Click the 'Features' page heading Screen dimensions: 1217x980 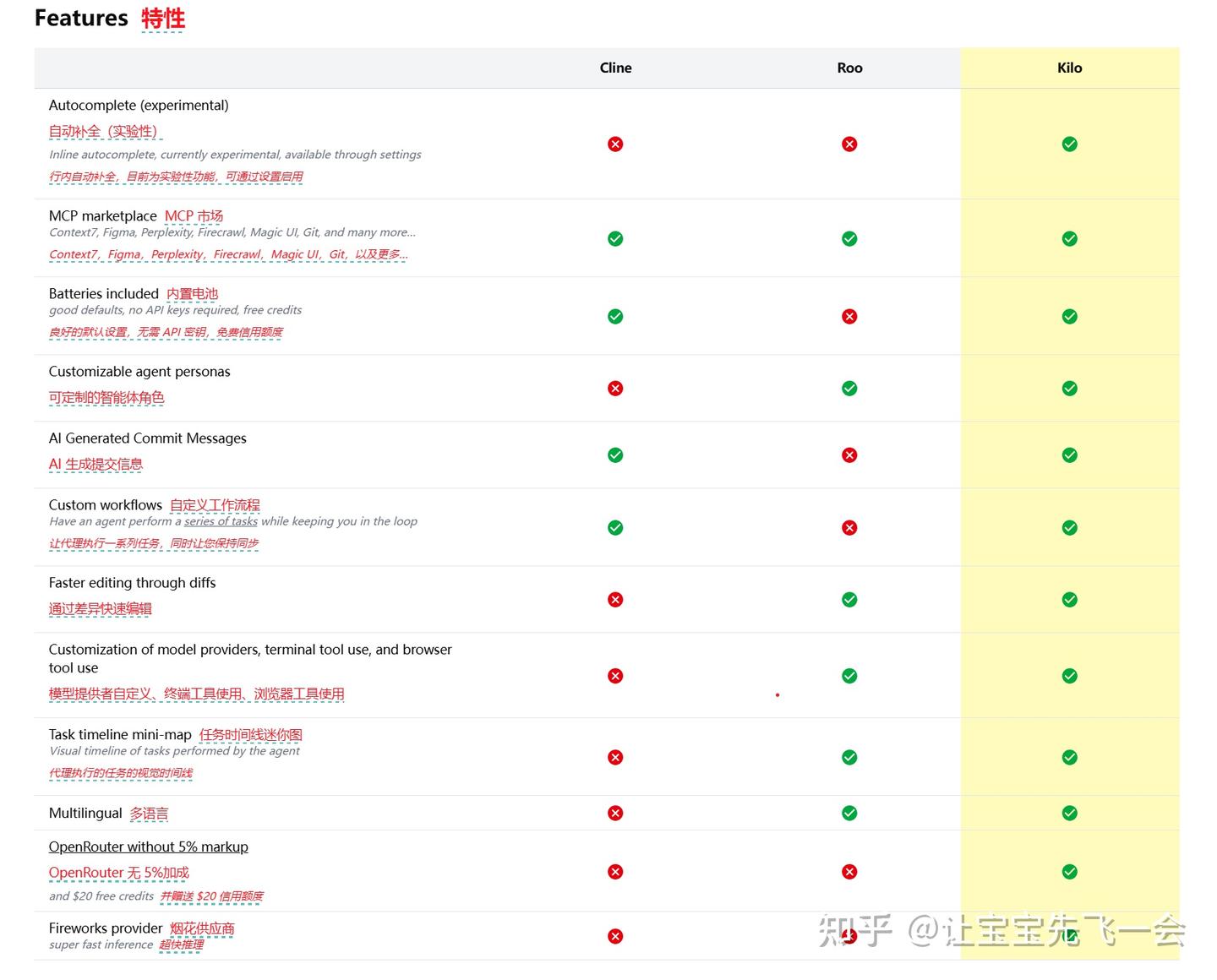(x=81, y=18)
